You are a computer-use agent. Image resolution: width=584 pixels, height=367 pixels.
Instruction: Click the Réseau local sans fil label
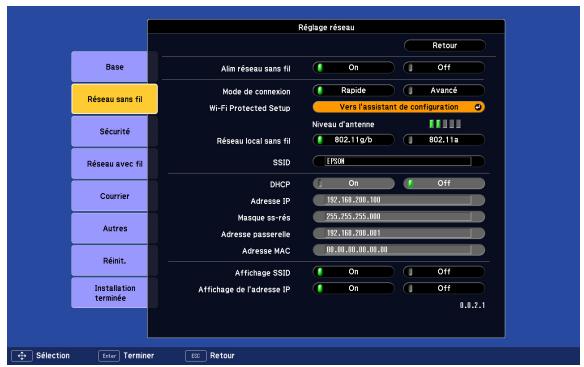[x=253, y=141]
